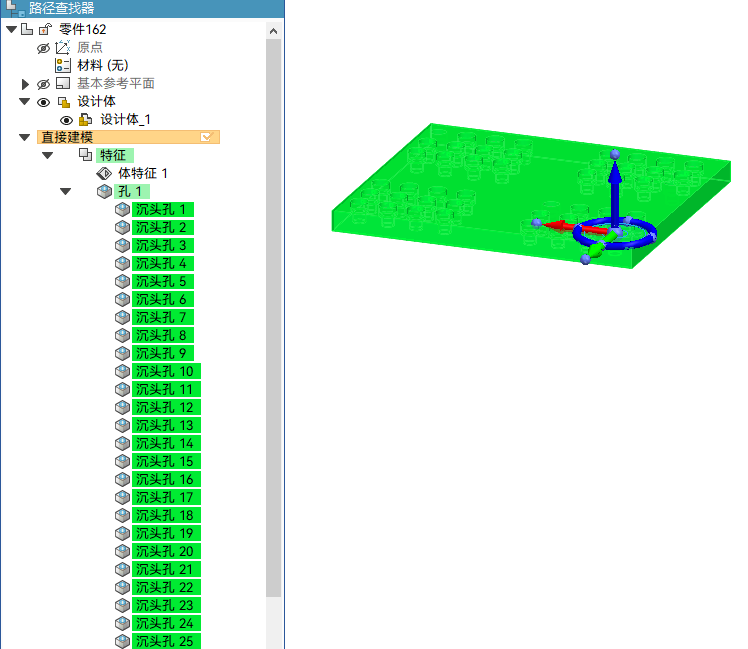Click the 设计体 body group icon

(x=63, y=102)
